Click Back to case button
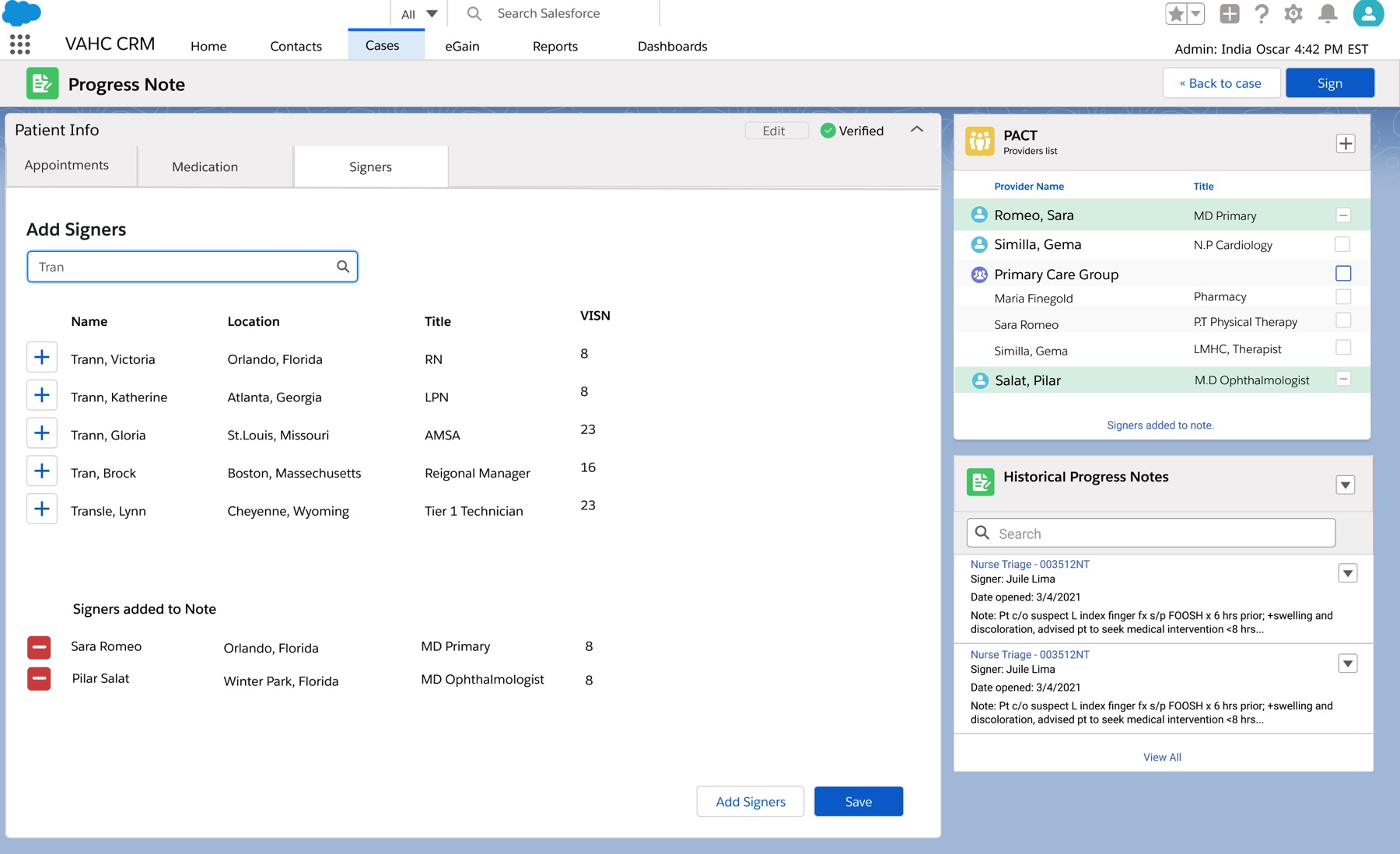1400x854 pixels. click(1221, 83)
